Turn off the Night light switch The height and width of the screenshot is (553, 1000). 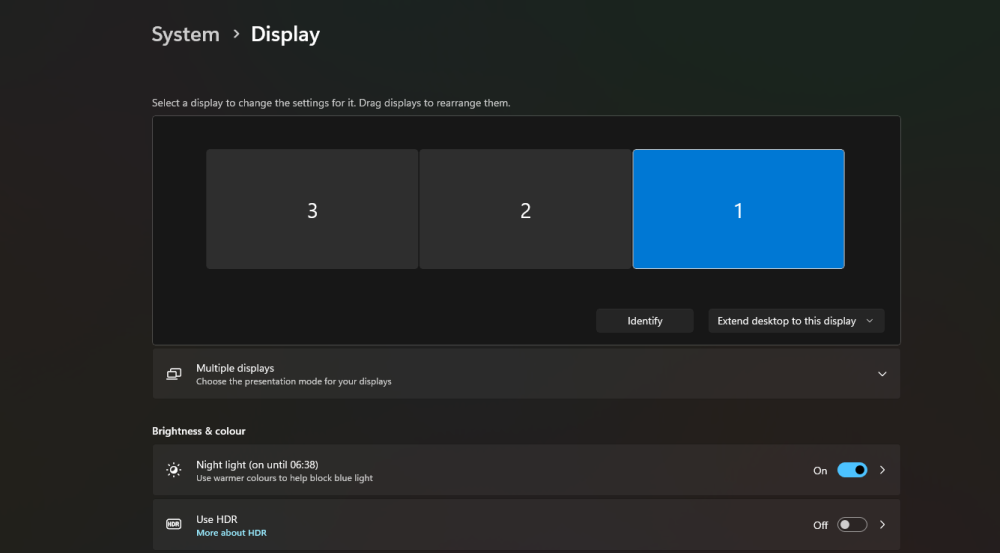852,470
